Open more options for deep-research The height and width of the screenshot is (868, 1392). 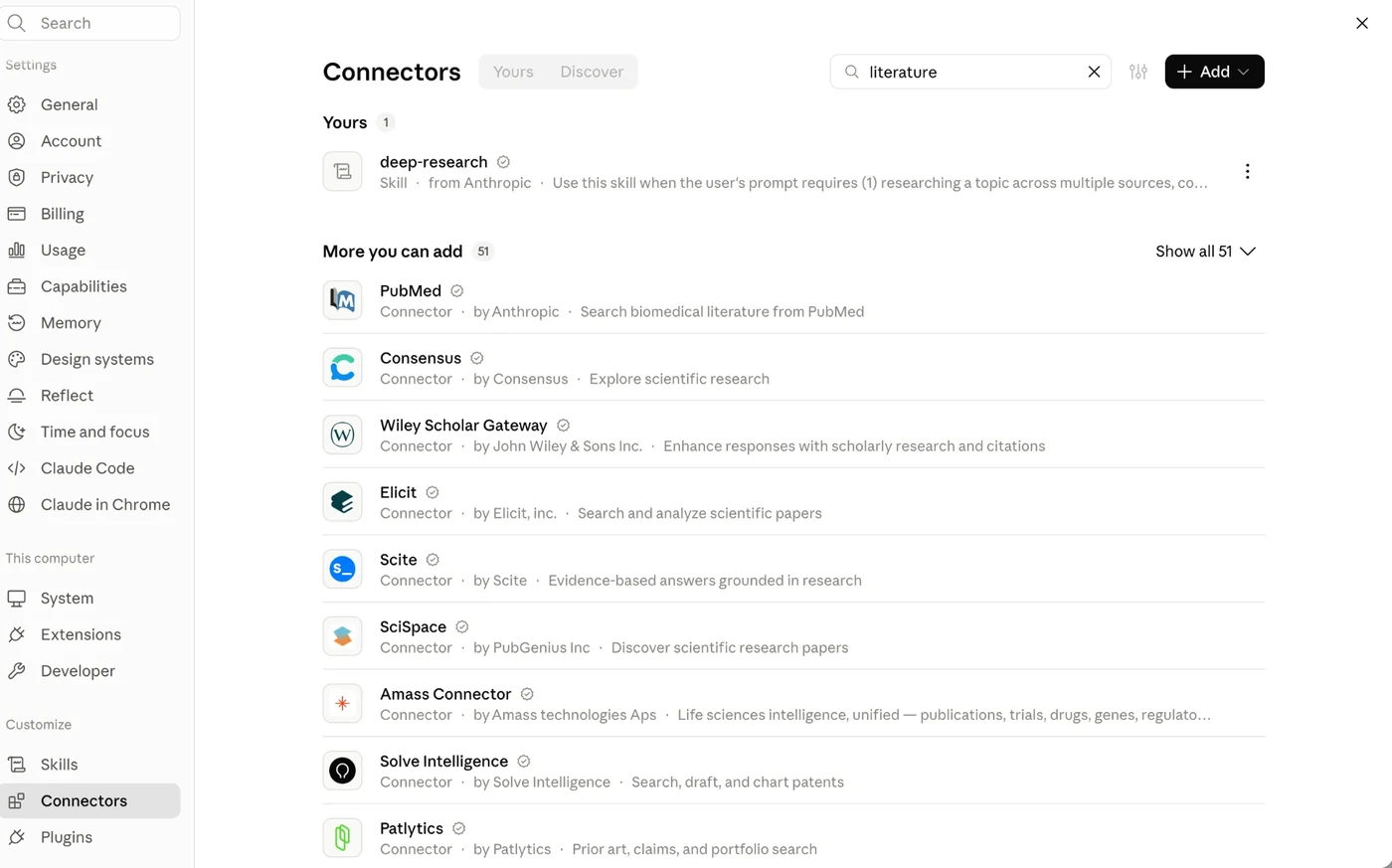[x=1247, y=171]
